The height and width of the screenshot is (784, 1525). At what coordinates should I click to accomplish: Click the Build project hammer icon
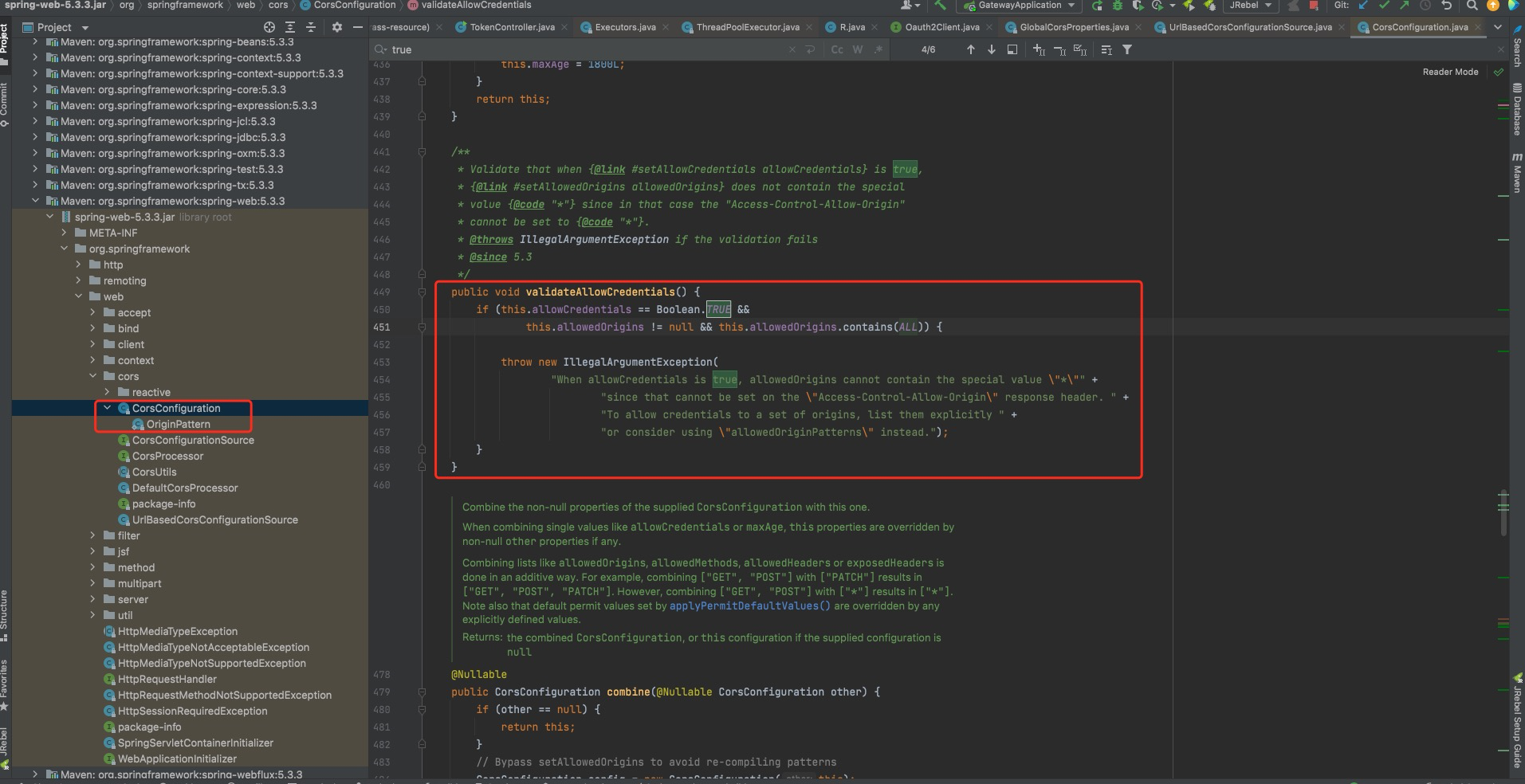pyautogui.click(x=940, y=6)
